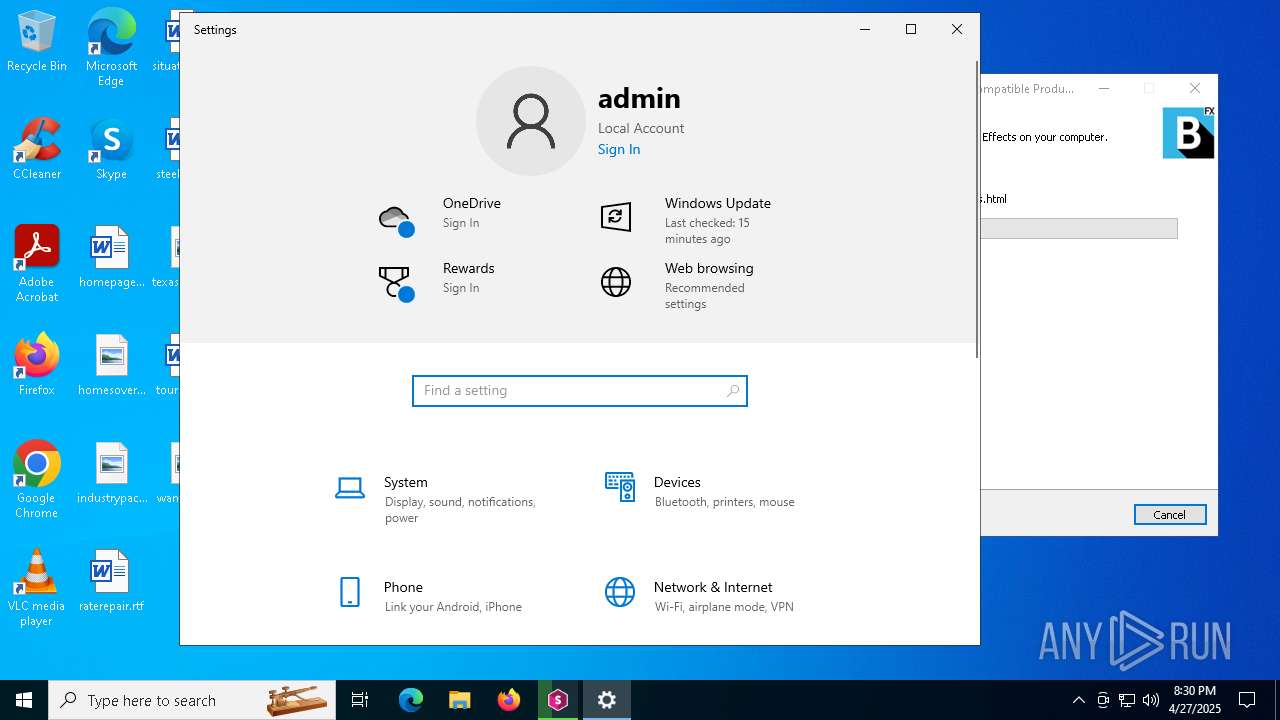Click the taskbar search box
The image size is (1280, 720).
tap(193, 700)
